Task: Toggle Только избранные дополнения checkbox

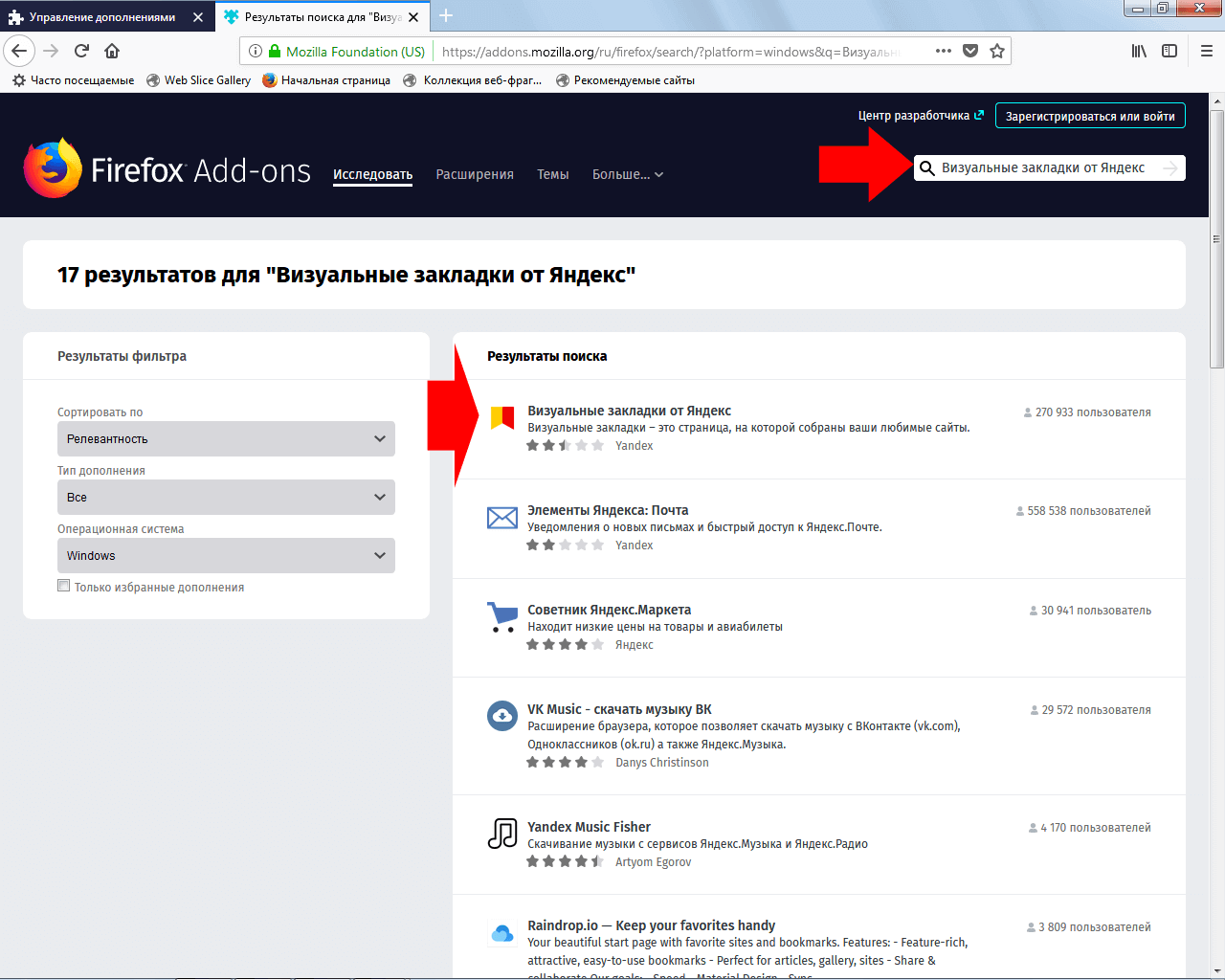Action: (x=64, y=586)
